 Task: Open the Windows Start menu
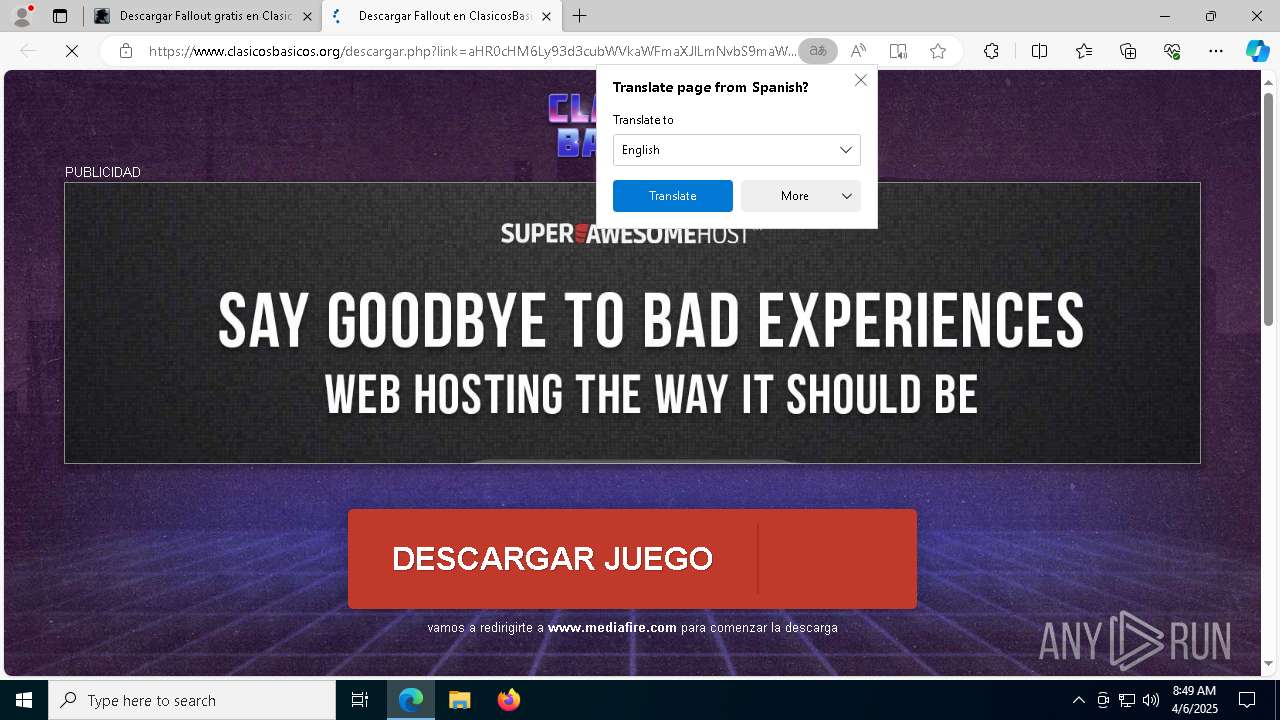(24, 700)
